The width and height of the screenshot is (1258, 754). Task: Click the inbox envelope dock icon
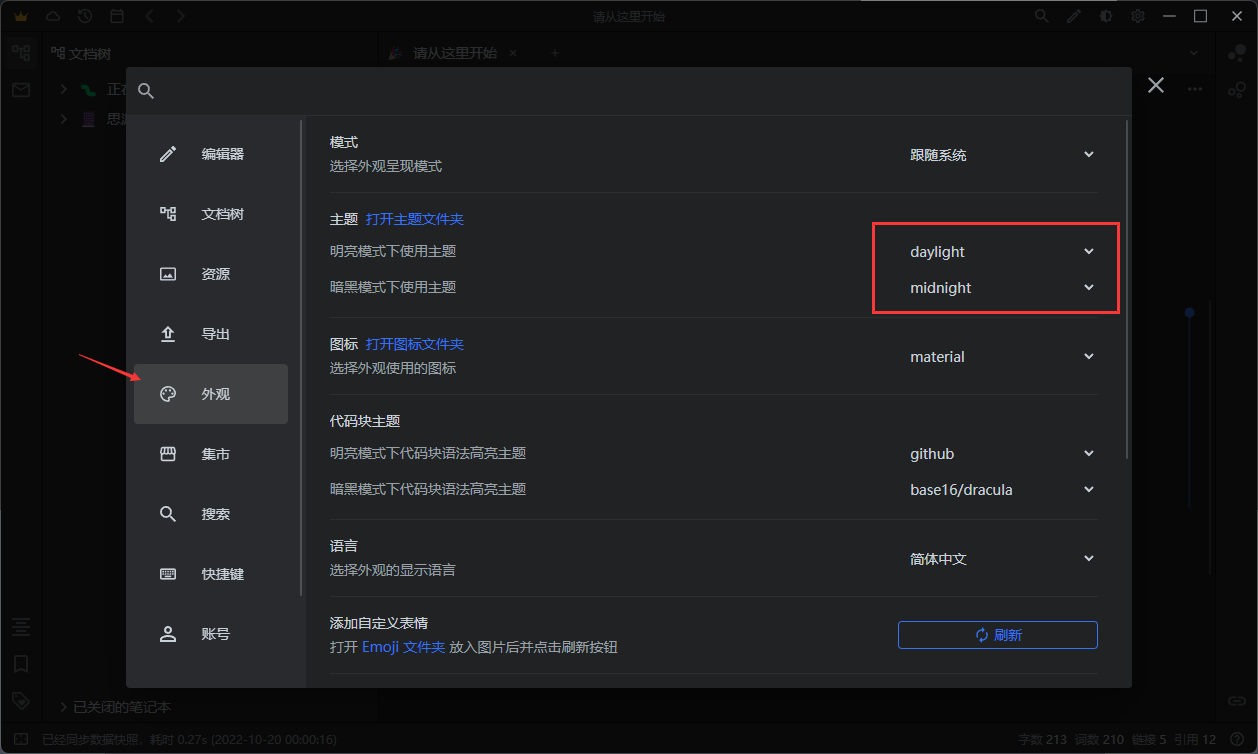tap(21, 90)
